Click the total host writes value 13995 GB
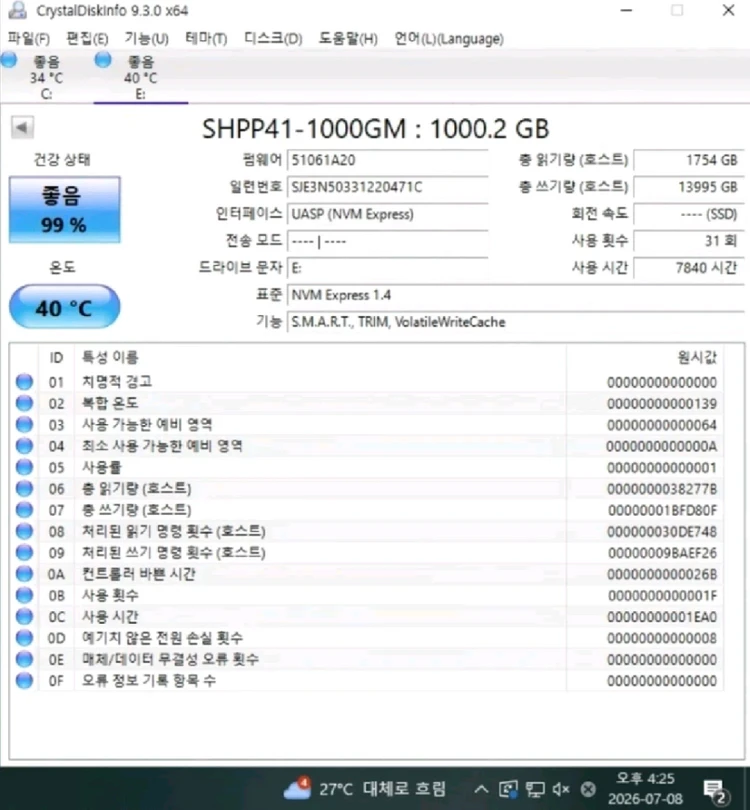This screenshot has height=810, width=750. 689,187
